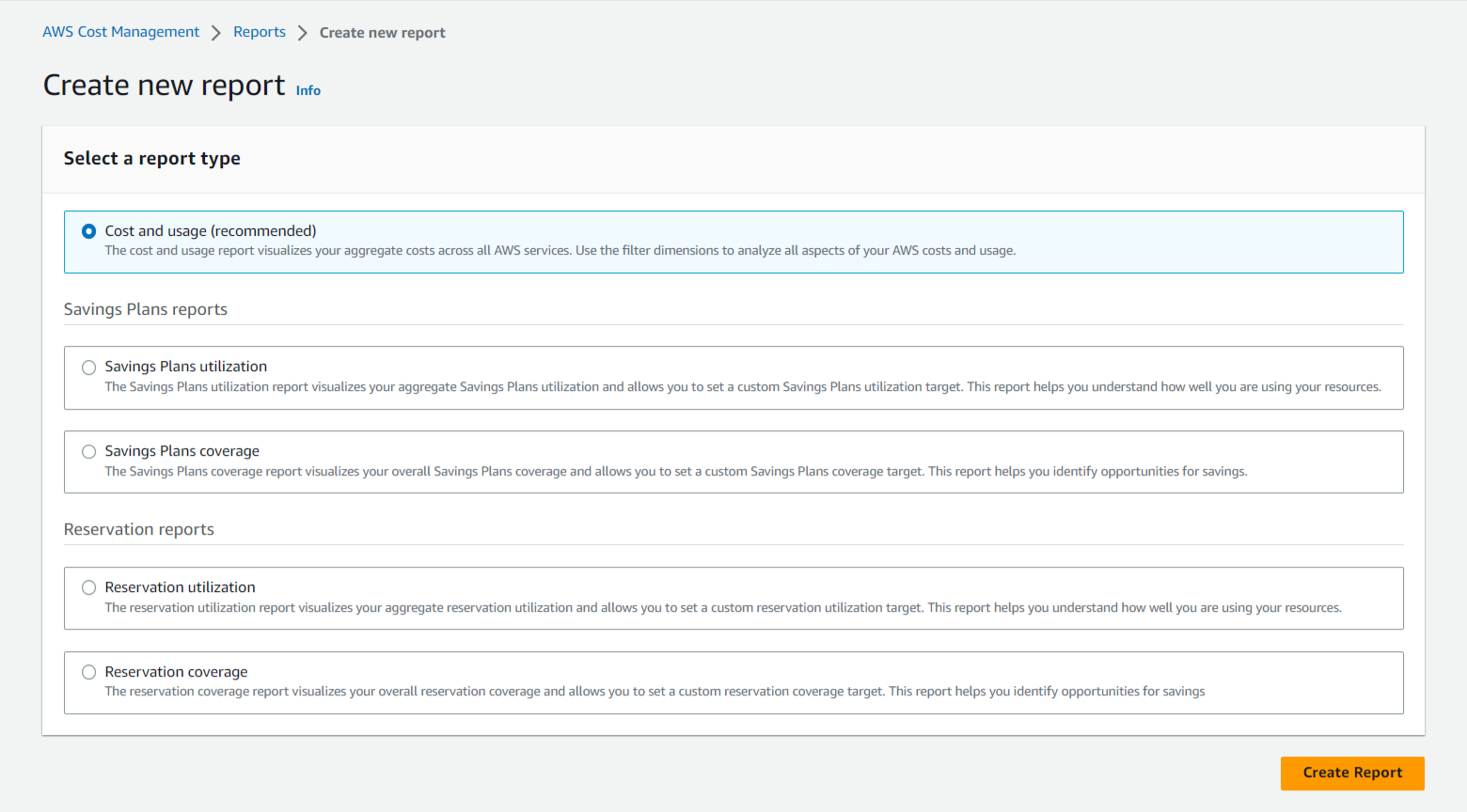Select the Reservation utilization radio button
Image resolution: width=1467 pixels, height=812 pixels.
88,587
